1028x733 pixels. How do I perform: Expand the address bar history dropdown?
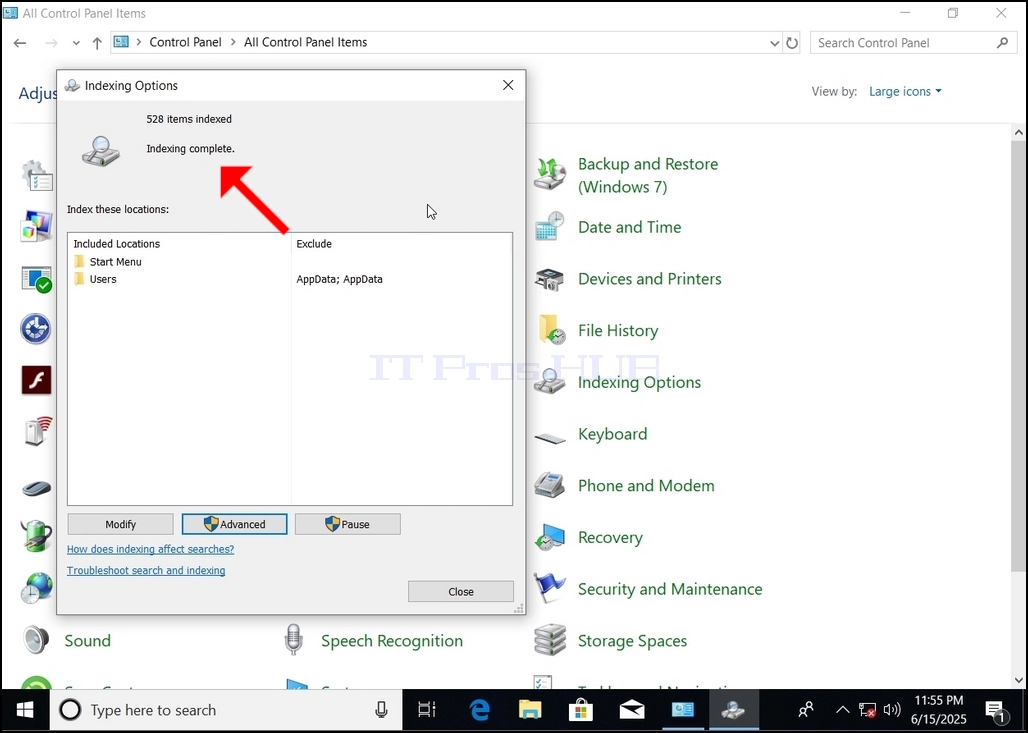pyautogui.click(x=774, y=43)
